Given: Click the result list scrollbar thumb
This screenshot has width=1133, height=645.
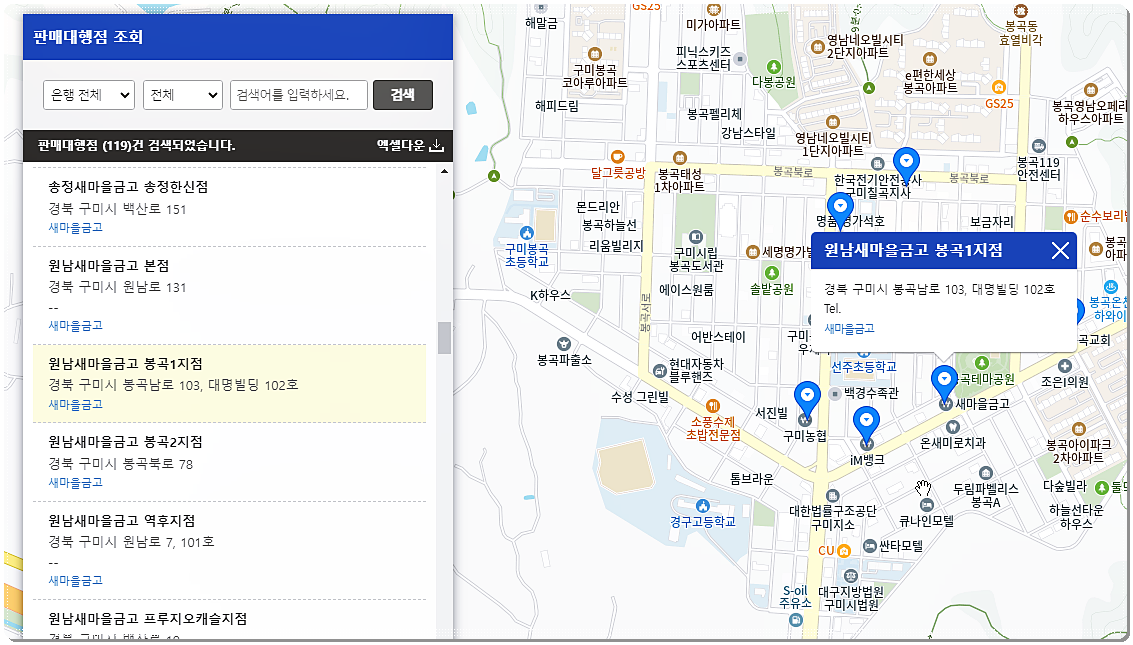Looking at the screenshot, I should coord(444,338).
